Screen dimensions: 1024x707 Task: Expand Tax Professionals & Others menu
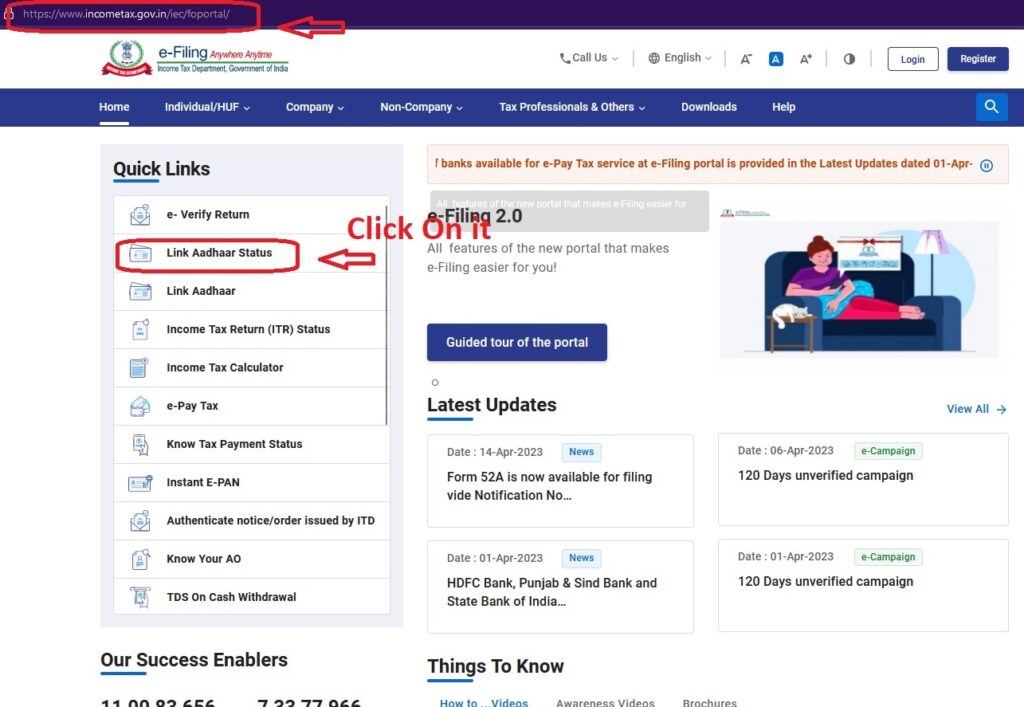[x=572, y=107]
